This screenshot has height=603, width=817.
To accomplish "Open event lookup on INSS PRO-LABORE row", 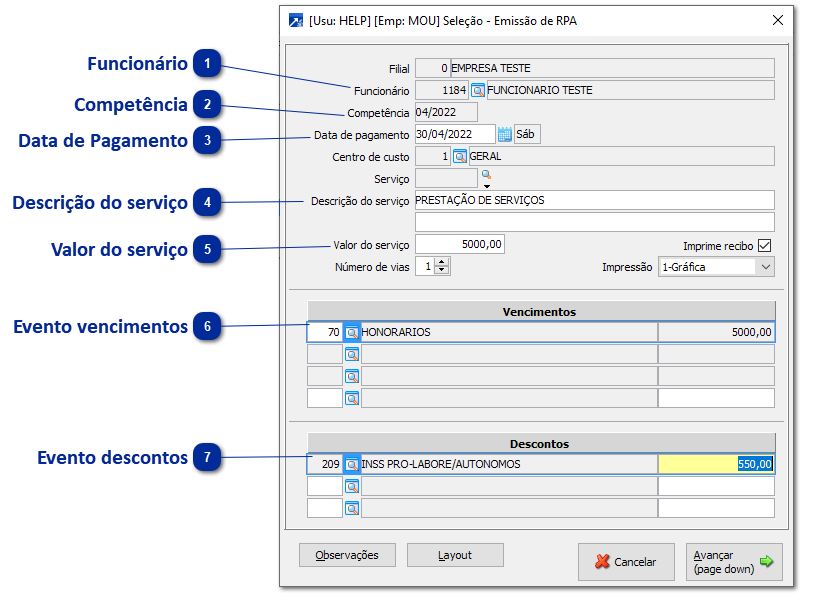I will coord(352,464).
